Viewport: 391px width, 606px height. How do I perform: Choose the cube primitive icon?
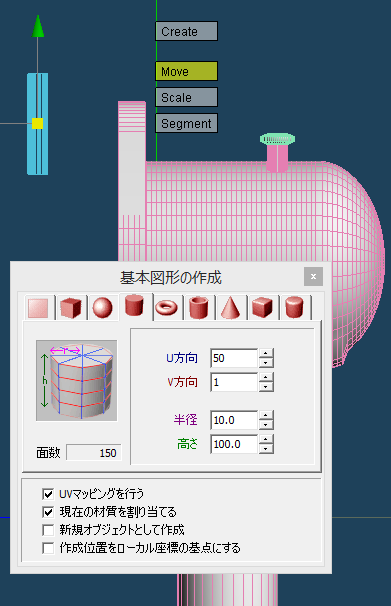coord(71,308)
